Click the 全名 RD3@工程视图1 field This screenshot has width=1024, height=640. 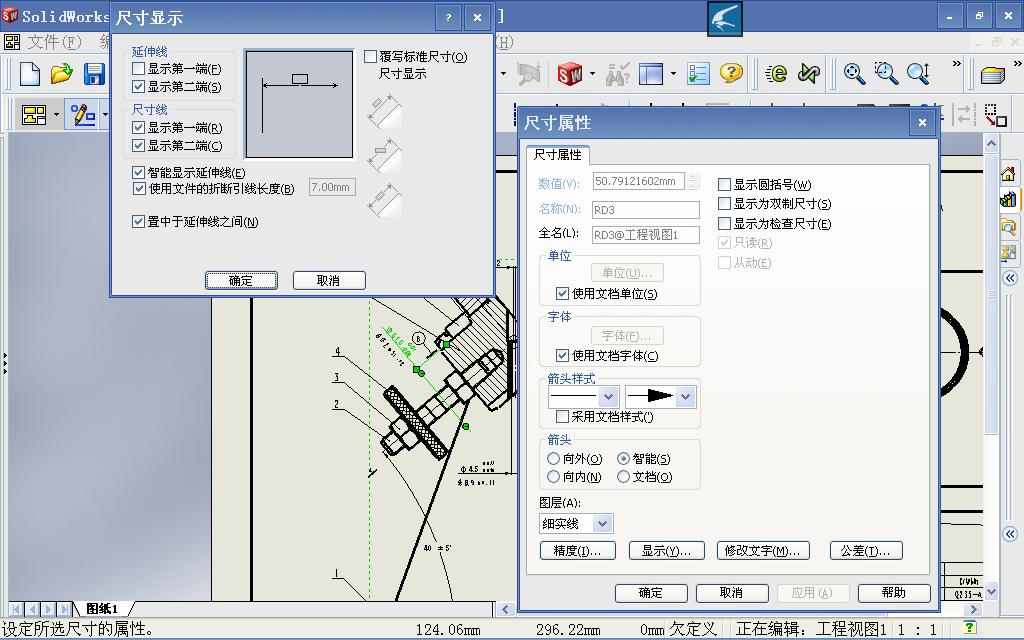tap(645, 234)
